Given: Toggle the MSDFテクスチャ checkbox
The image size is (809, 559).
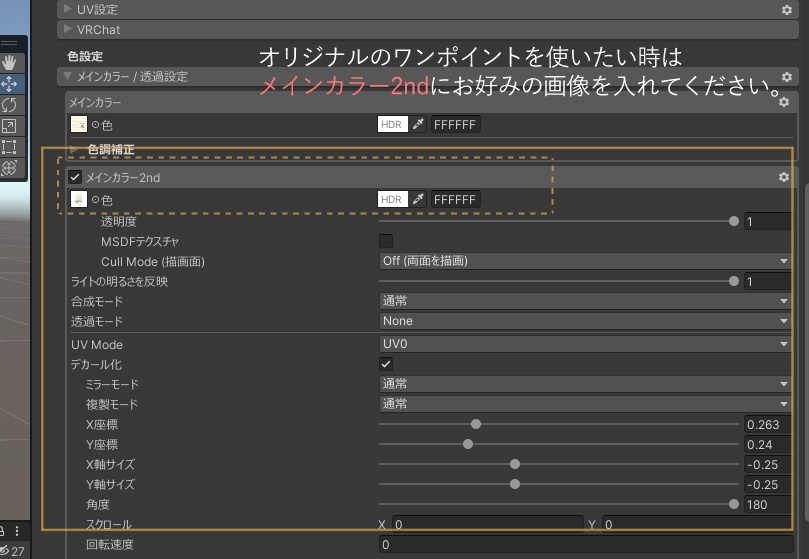Looking at the screenshot, I should tap(386, 241).
